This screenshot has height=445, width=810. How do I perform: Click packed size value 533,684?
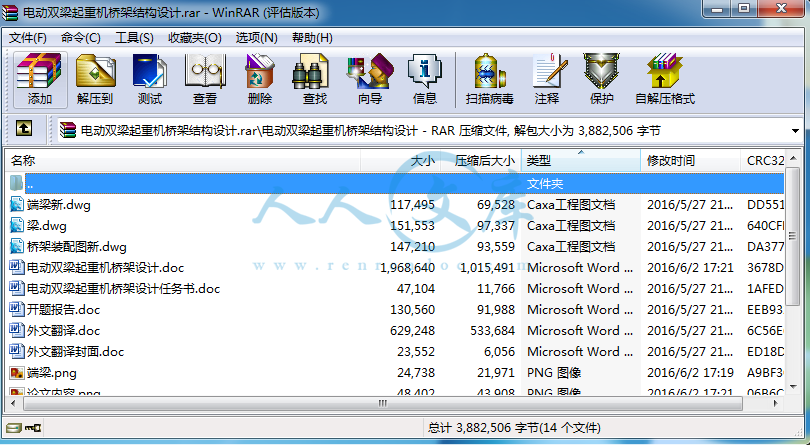(x=492, y=330)
